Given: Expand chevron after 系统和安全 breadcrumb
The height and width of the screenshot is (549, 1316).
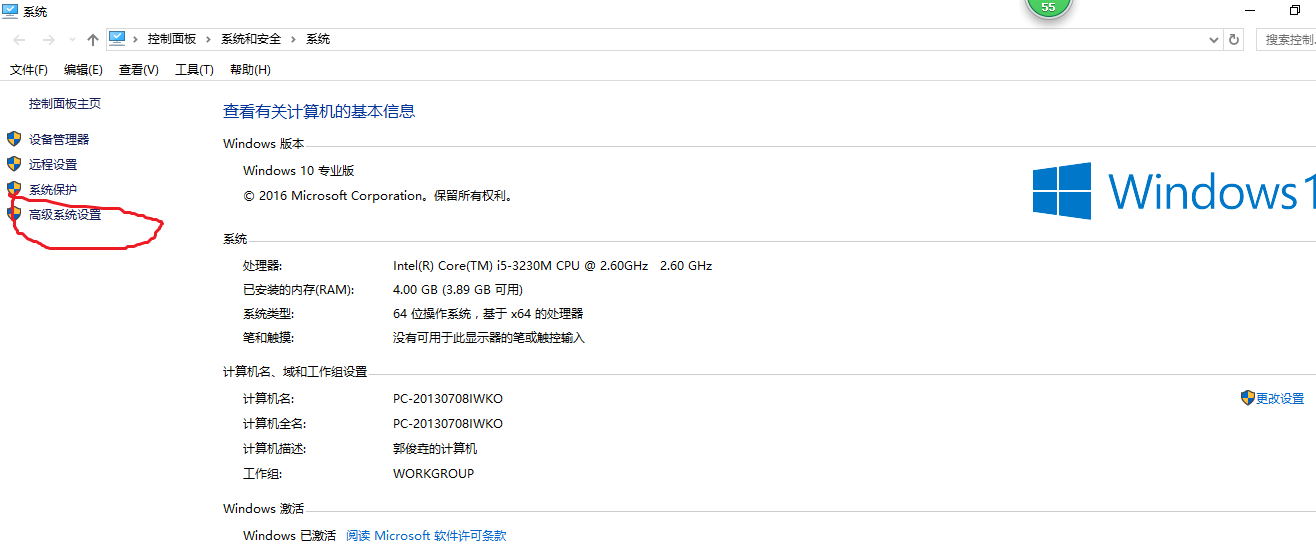Looking at the screenshot, I should 293,39.
